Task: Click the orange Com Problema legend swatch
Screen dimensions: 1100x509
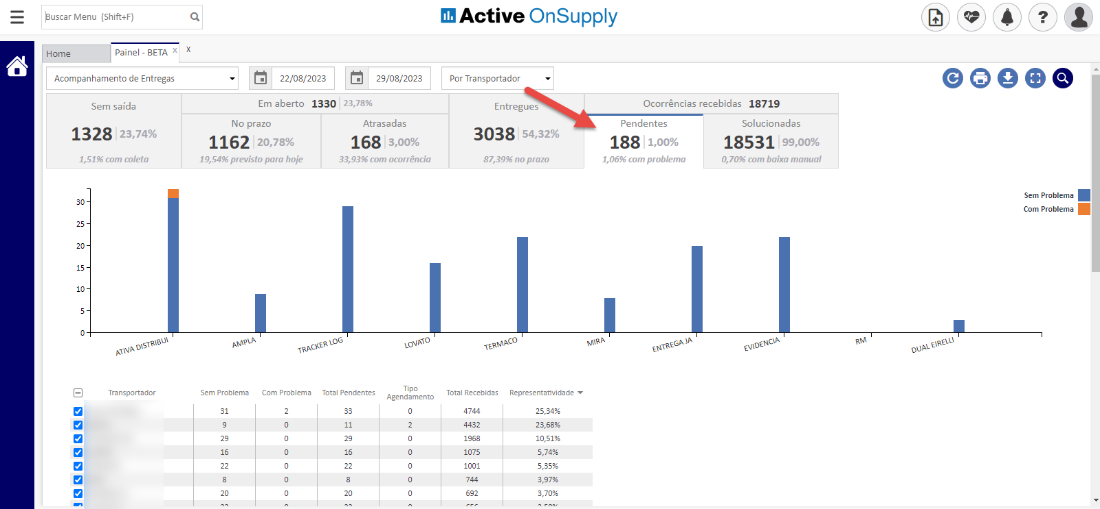Action: click(x=1085, y=209)
